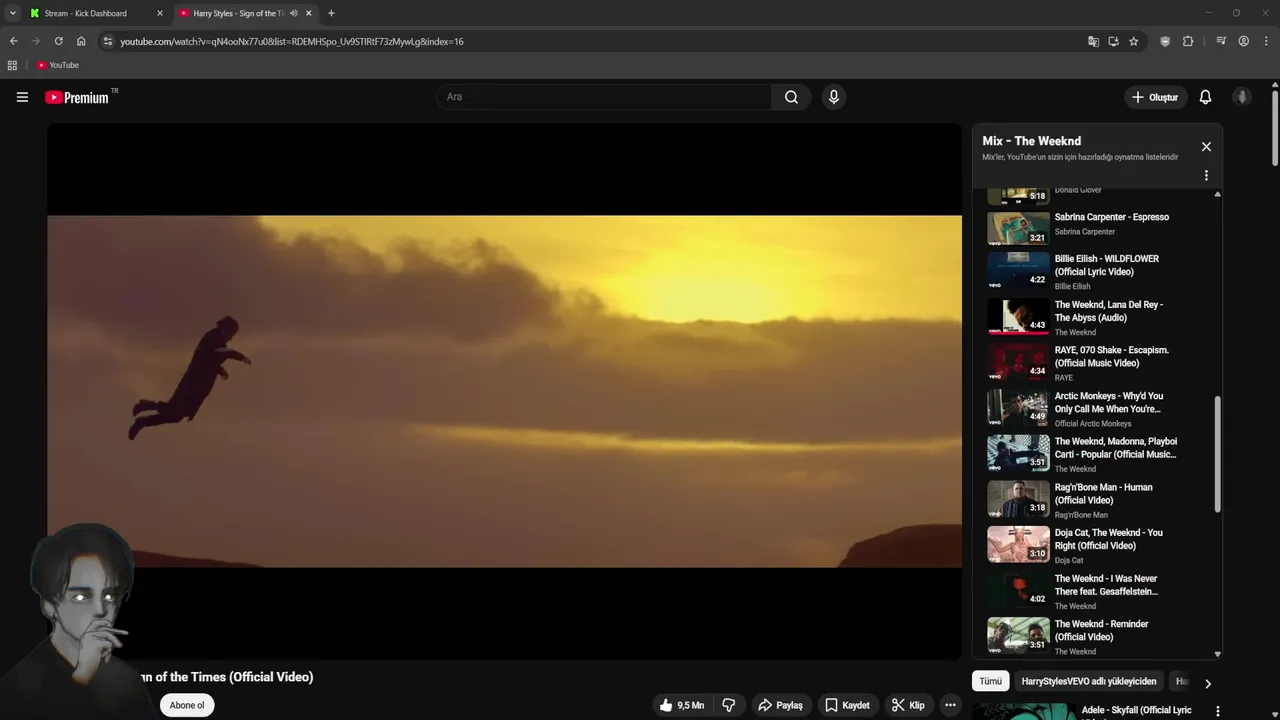Open the Mix playlist three-dot options menu

1206,175
